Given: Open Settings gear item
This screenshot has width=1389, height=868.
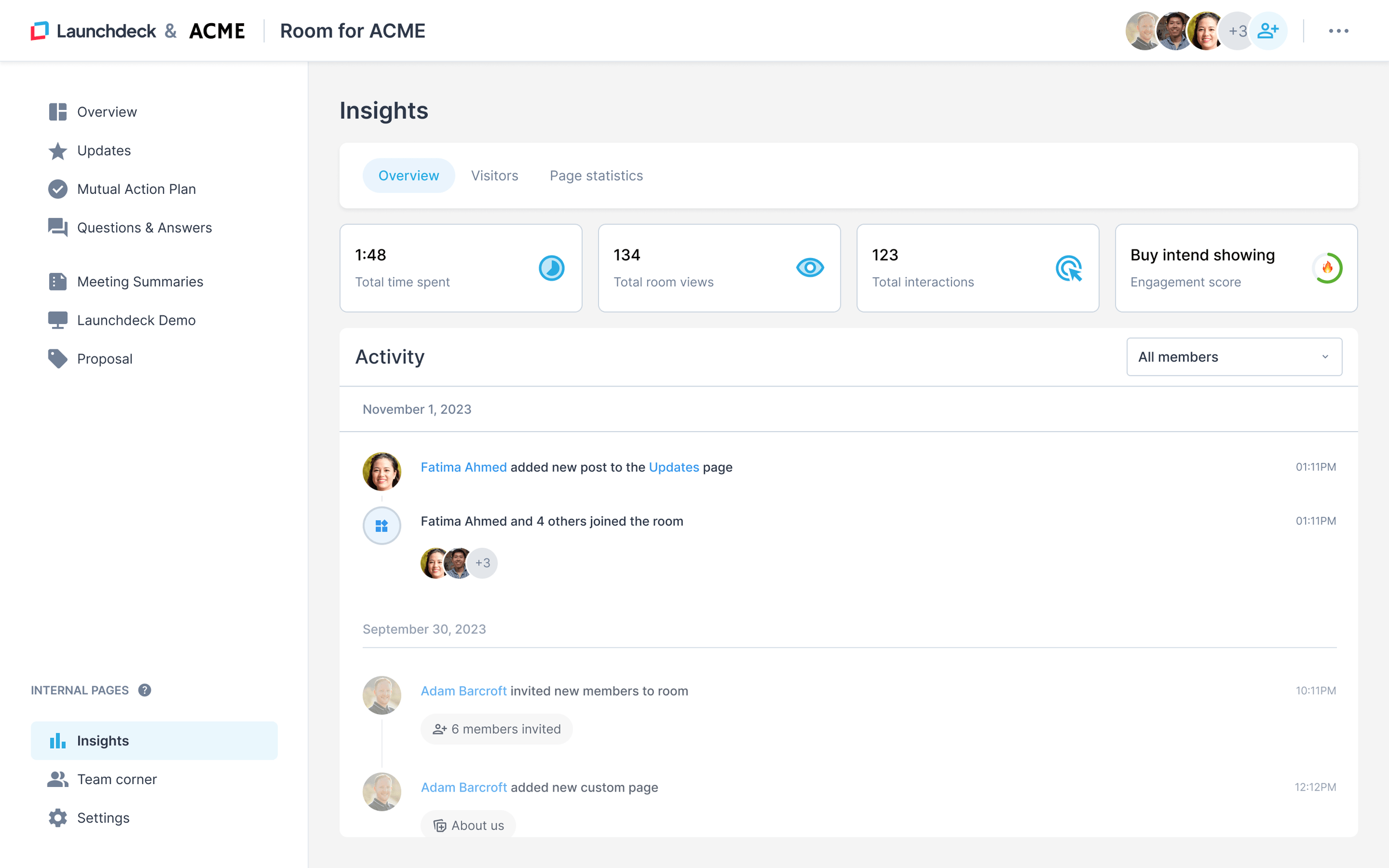Looking at the screenshot, I should [x=89, y=818].
